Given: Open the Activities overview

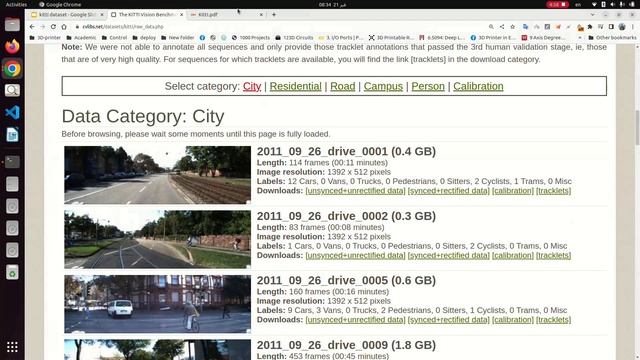Looking at the screenshot, I should tap(16, 4).
